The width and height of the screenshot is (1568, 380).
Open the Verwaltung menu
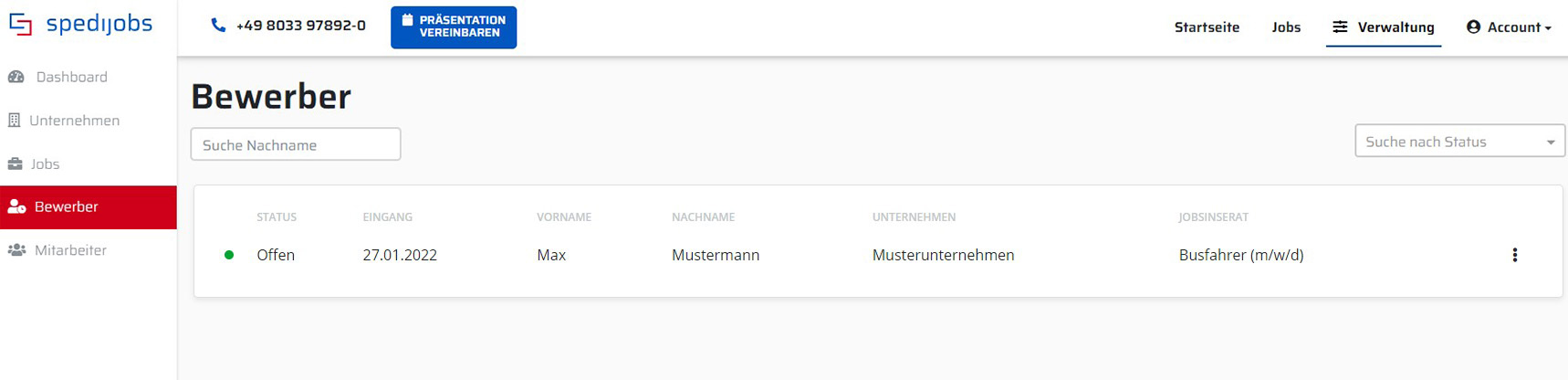click(1384, 27)
